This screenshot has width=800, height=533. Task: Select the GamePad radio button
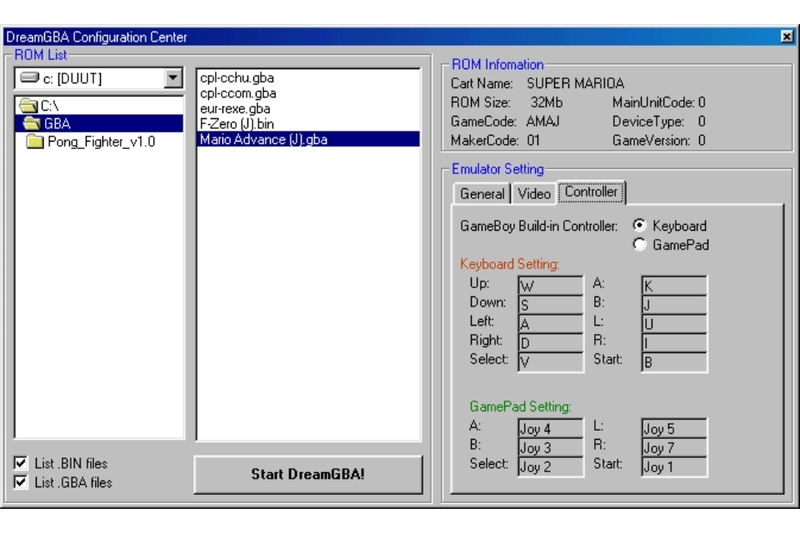pos(639,244)
